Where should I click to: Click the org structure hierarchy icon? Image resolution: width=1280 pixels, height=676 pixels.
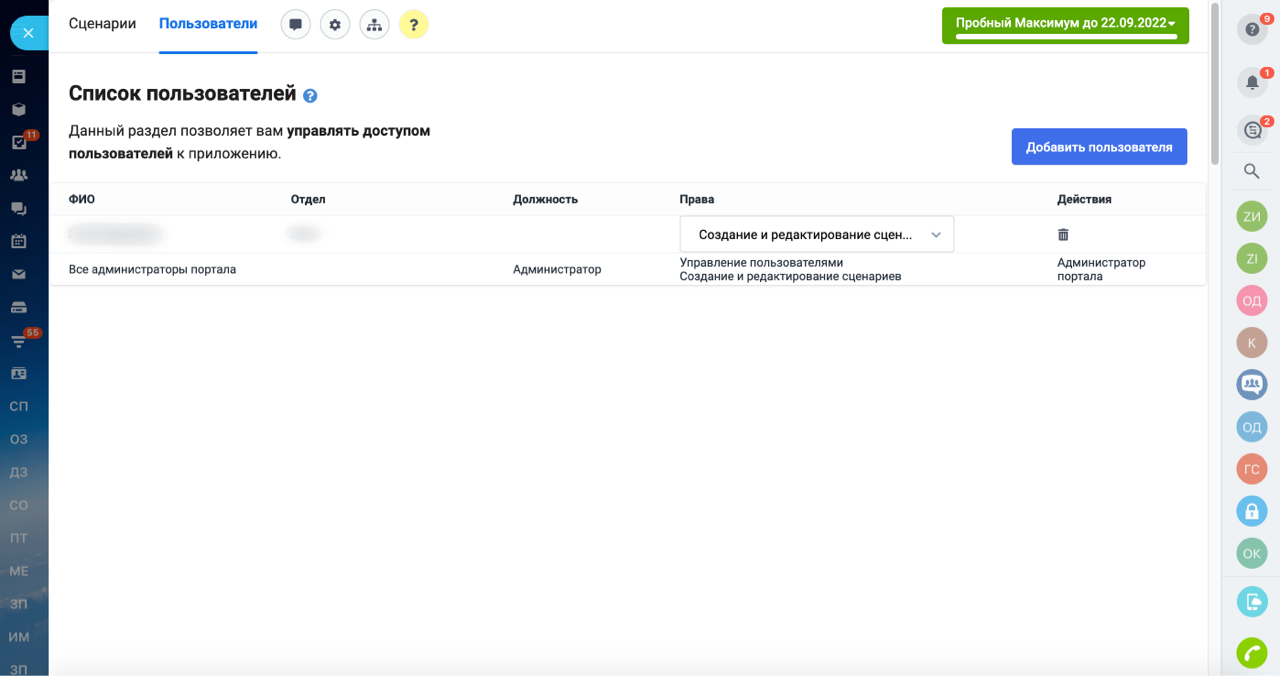tap(374, 25)
